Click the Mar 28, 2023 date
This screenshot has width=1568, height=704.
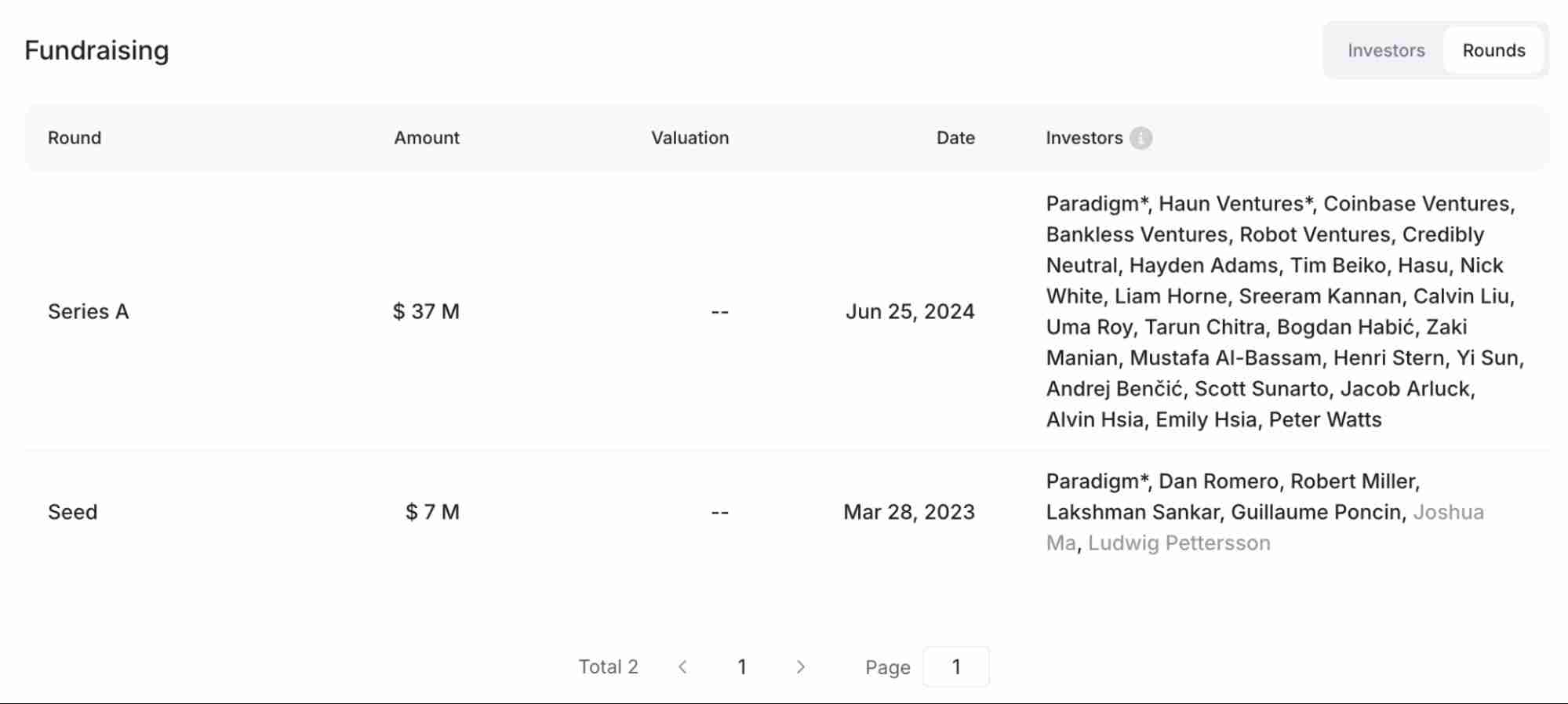pos(908,512)
